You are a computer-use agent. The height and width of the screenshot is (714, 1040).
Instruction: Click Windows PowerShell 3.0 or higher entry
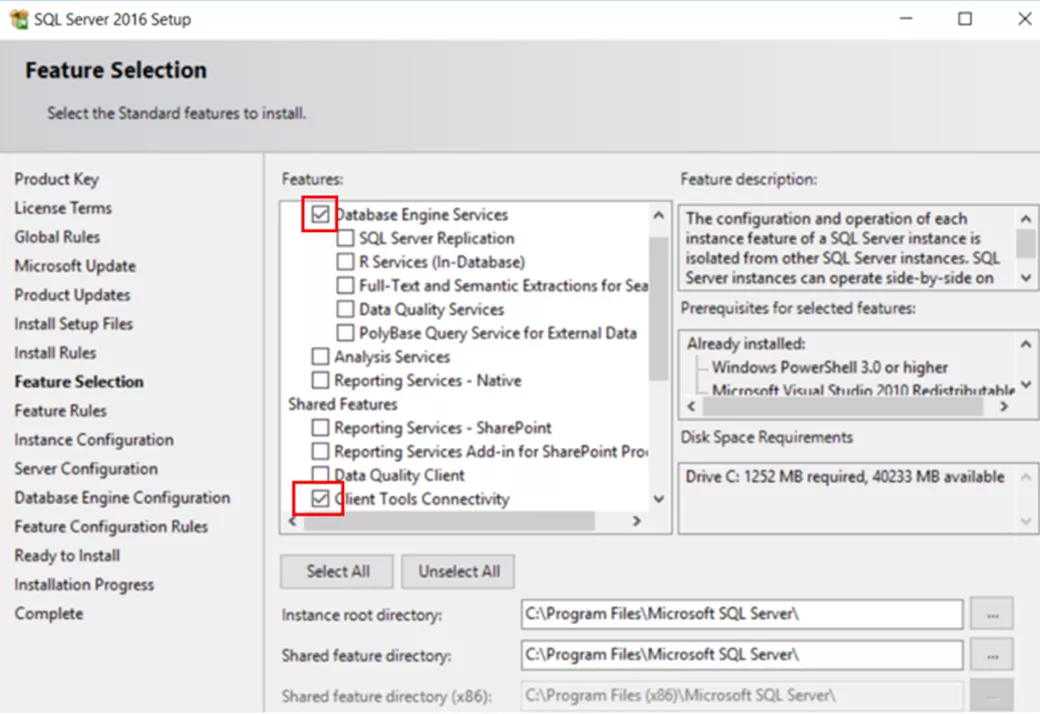click(830, 367)
